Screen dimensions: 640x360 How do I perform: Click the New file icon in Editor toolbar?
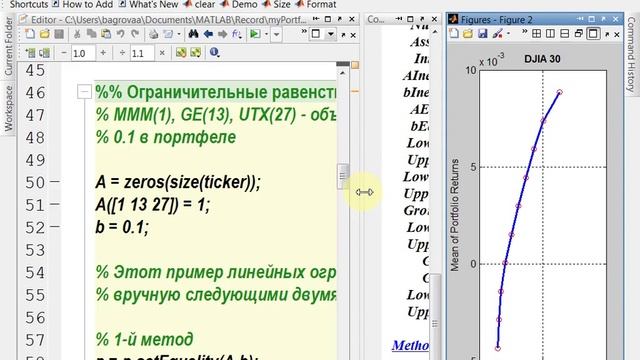[30, 34]
